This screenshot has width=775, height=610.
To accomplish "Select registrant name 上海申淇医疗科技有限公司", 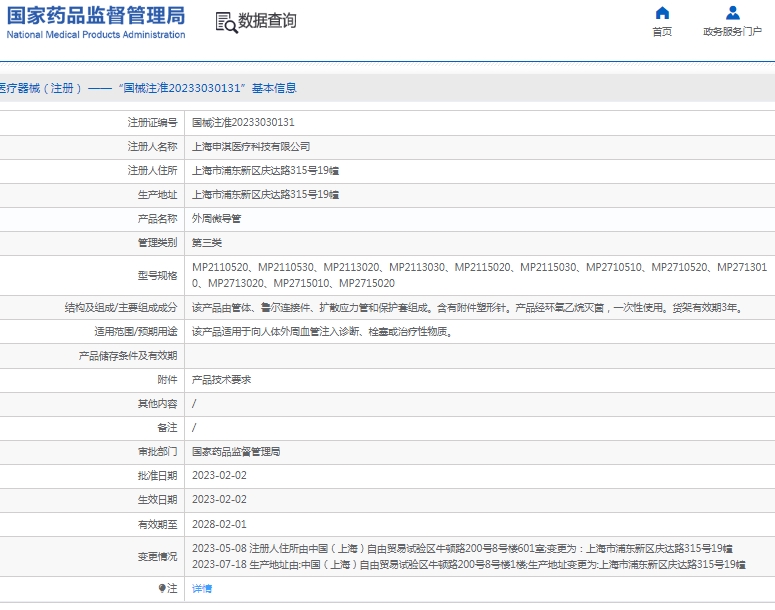I will point(251,146).
